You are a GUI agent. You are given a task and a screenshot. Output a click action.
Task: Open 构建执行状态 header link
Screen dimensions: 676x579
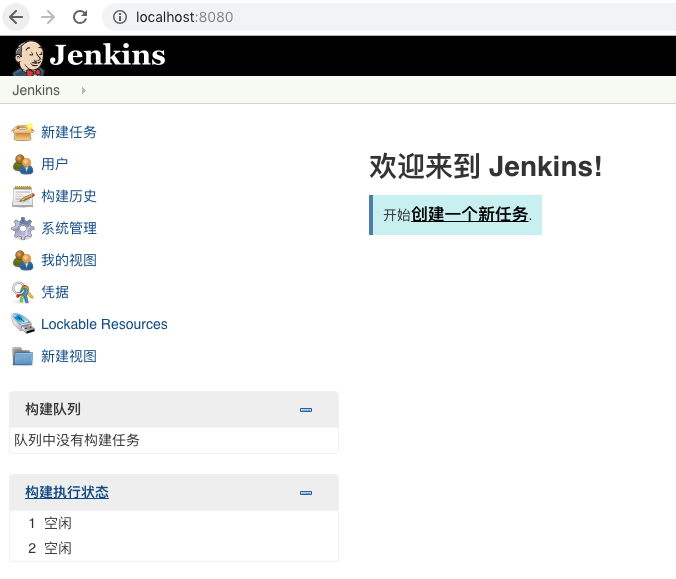tap(67, 492)
